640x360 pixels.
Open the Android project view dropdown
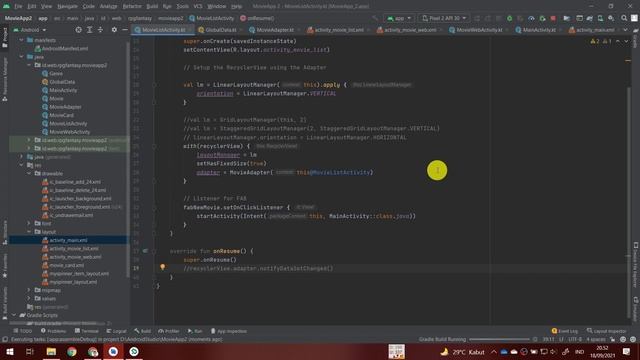click(x=30, y=30)
